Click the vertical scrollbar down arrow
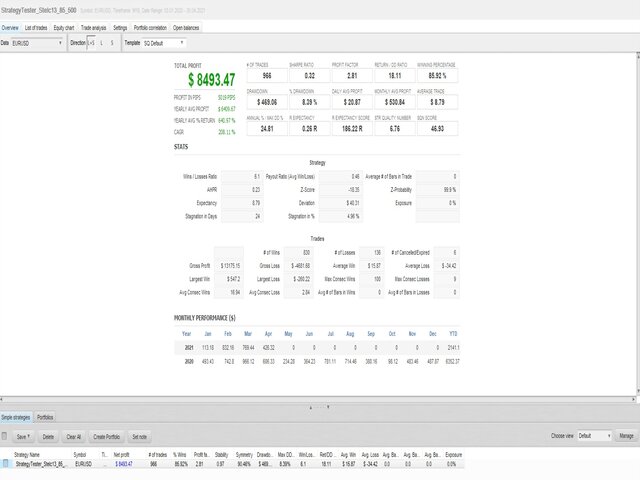Image resolution: width=640 pixels, height=480 pixels. 638,392
